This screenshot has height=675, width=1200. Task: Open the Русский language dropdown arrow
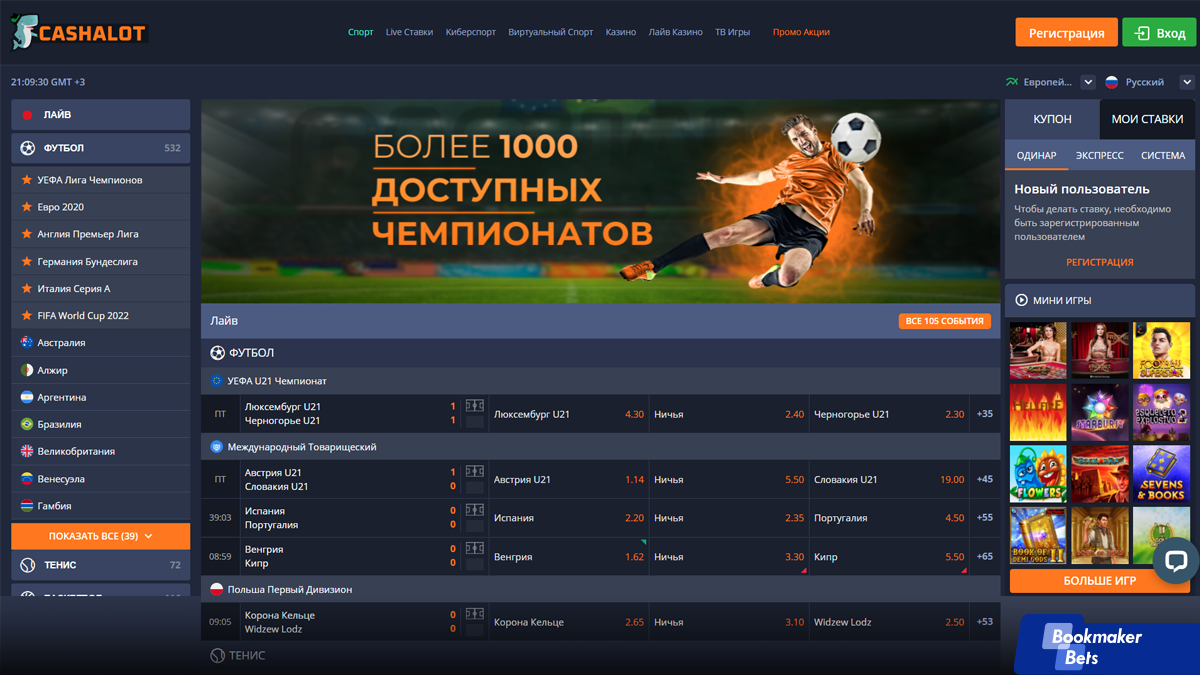pos(1186,82)
